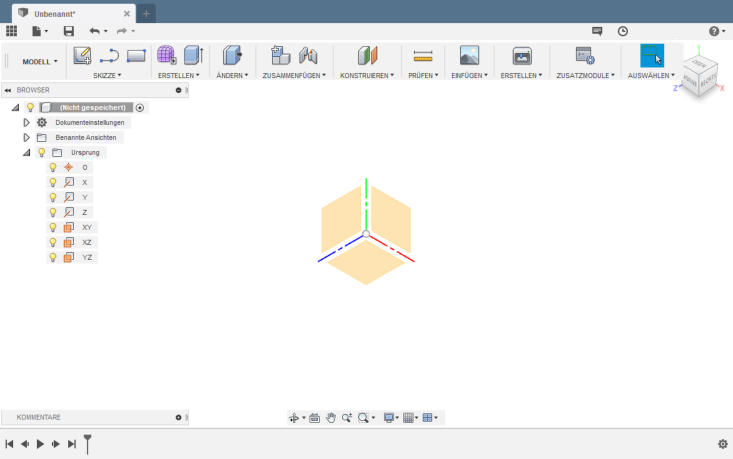Screen dimensions: 733x459
Task: Select the Offset Plane tool
Action: point(367,56)
